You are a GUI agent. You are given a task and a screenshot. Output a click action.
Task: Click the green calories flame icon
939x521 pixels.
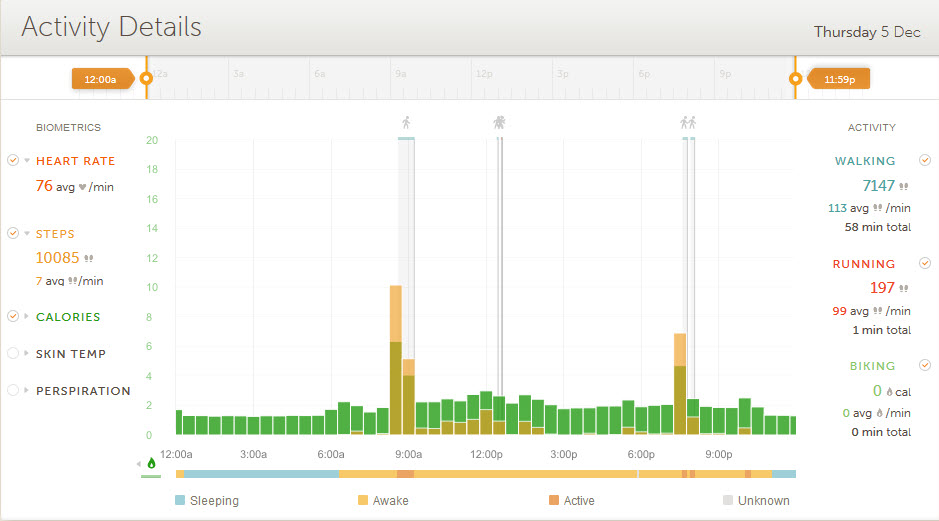pos(152,463)
